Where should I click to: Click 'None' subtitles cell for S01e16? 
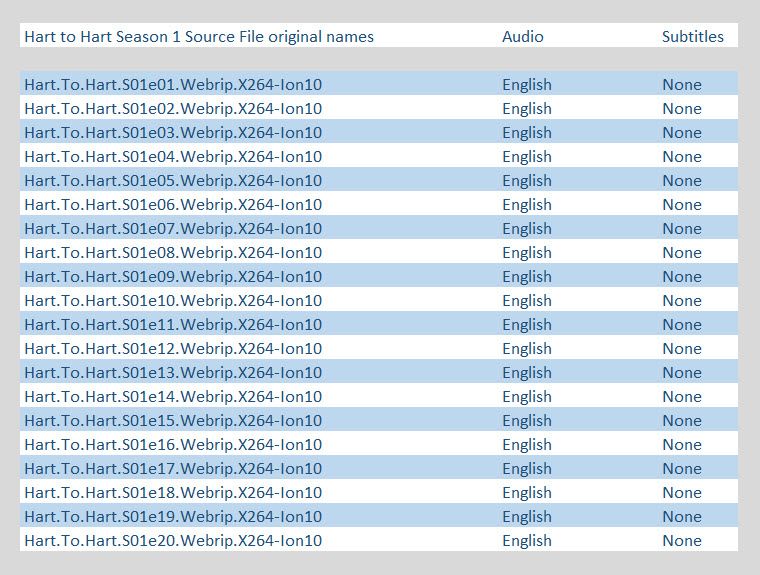[682, 445]
